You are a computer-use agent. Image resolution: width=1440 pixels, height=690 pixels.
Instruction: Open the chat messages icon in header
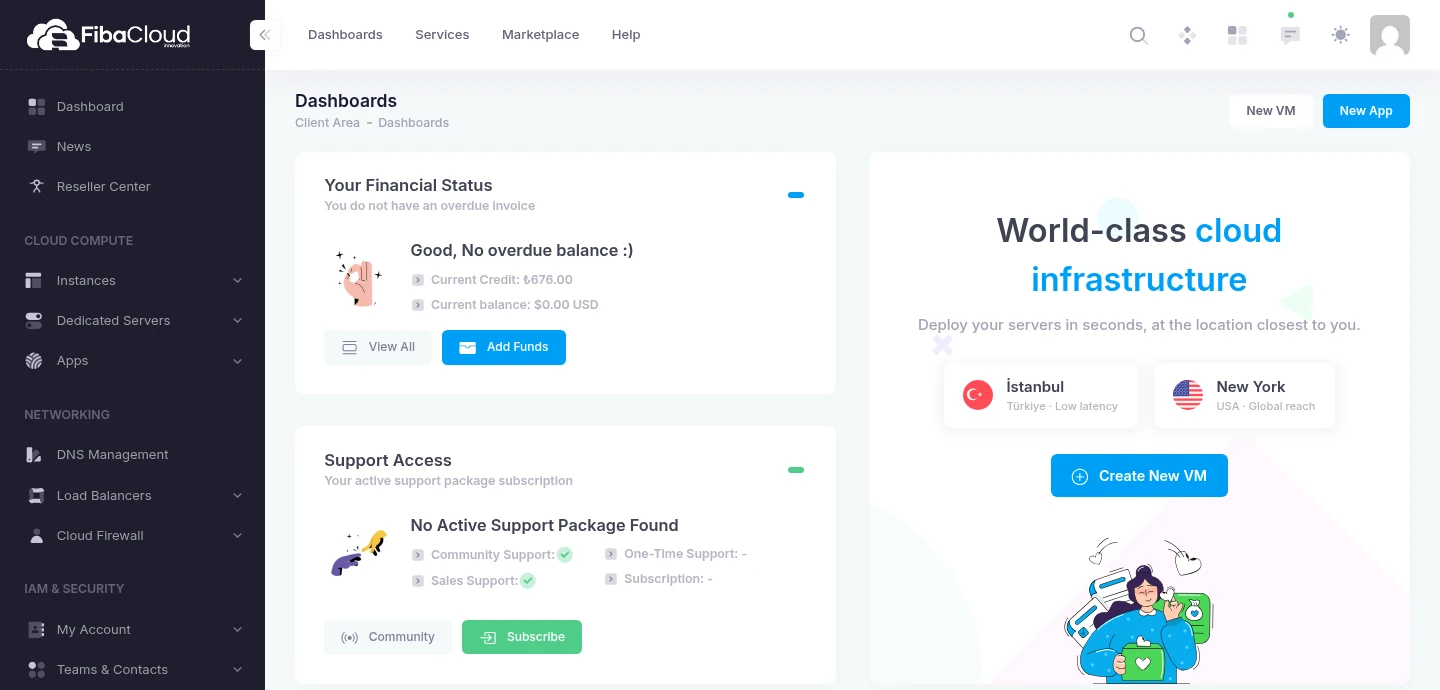click(x=1290, y=35)
